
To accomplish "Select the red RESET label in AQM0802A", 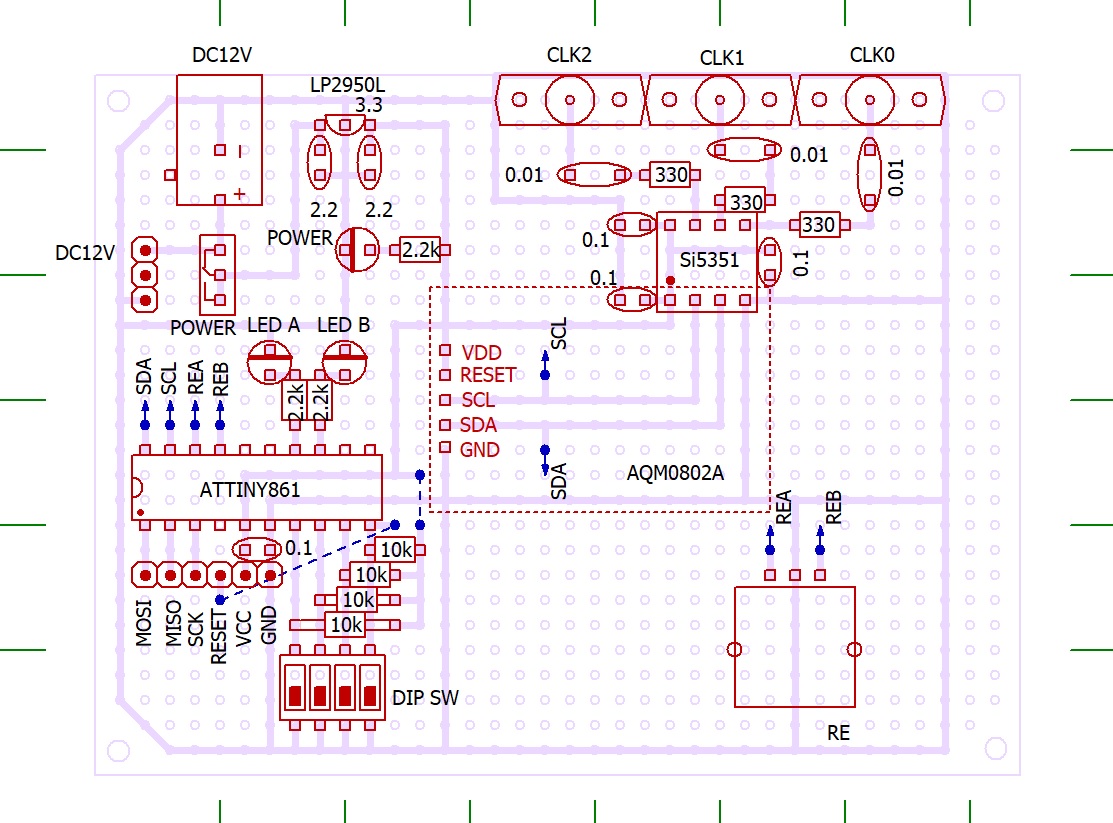I will [x=488, y=375].
